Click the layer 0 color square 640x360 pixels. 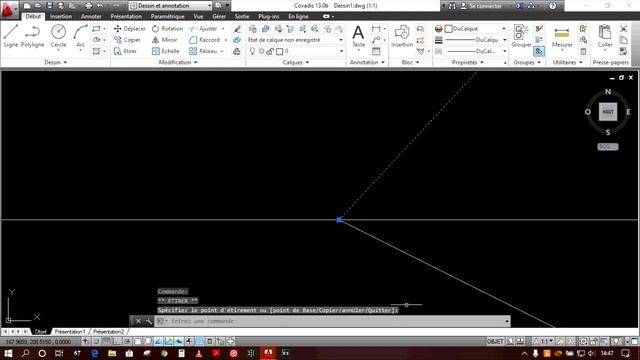tap(280, 51)
